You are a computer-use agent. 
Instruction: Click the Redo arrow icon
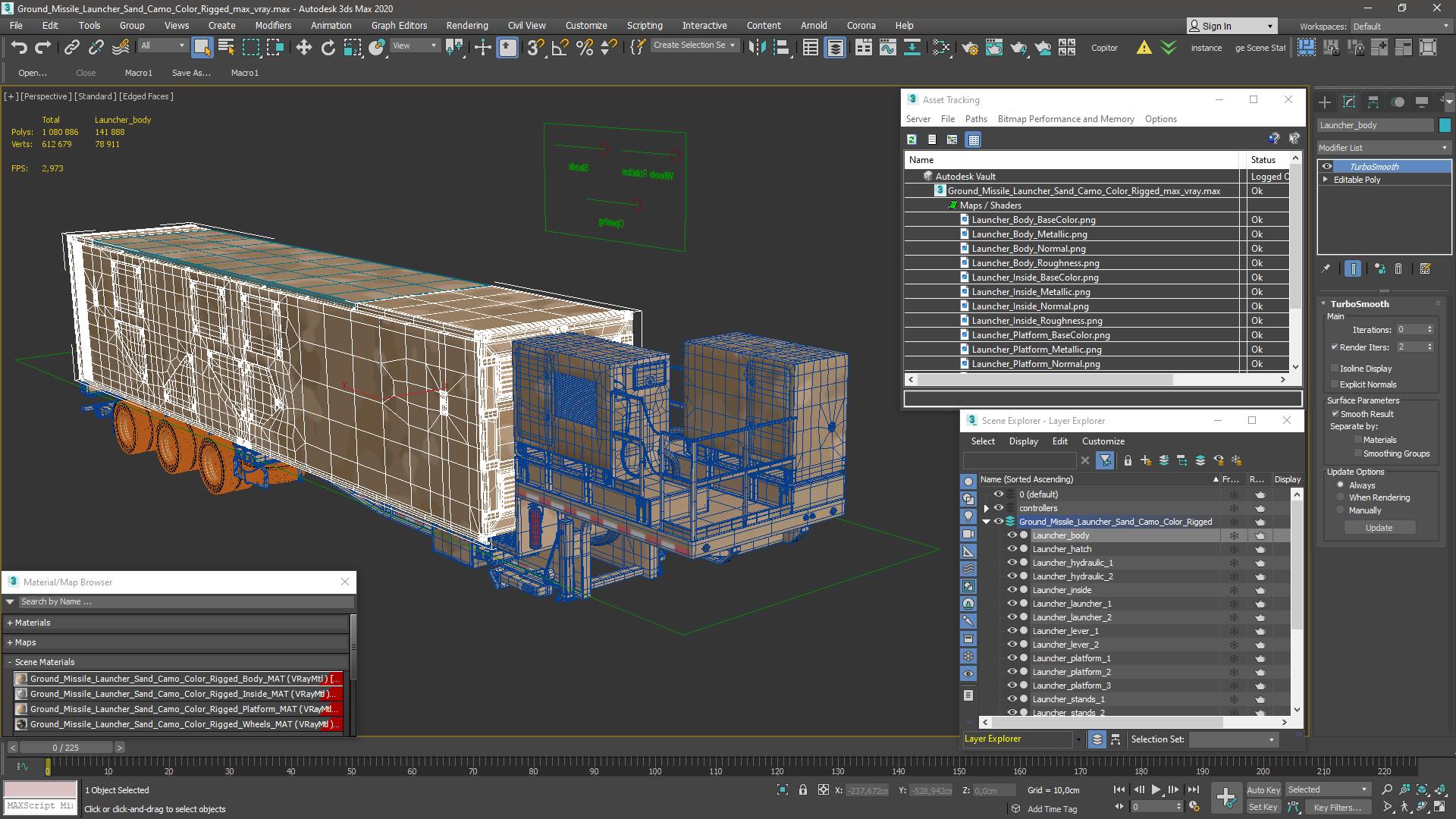[x=43, y=47]
